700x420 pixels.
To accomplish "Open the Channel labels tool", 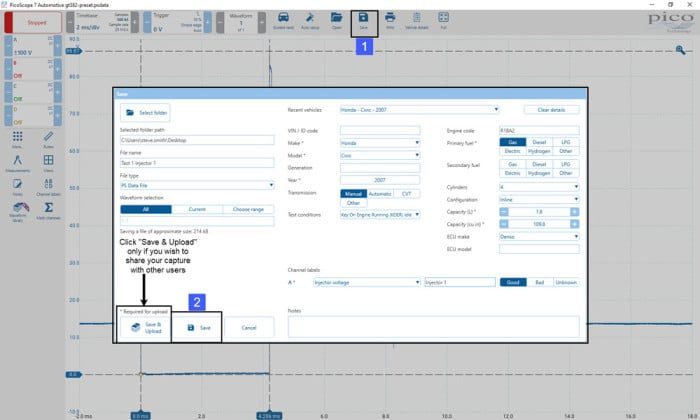I will [48, 187].
